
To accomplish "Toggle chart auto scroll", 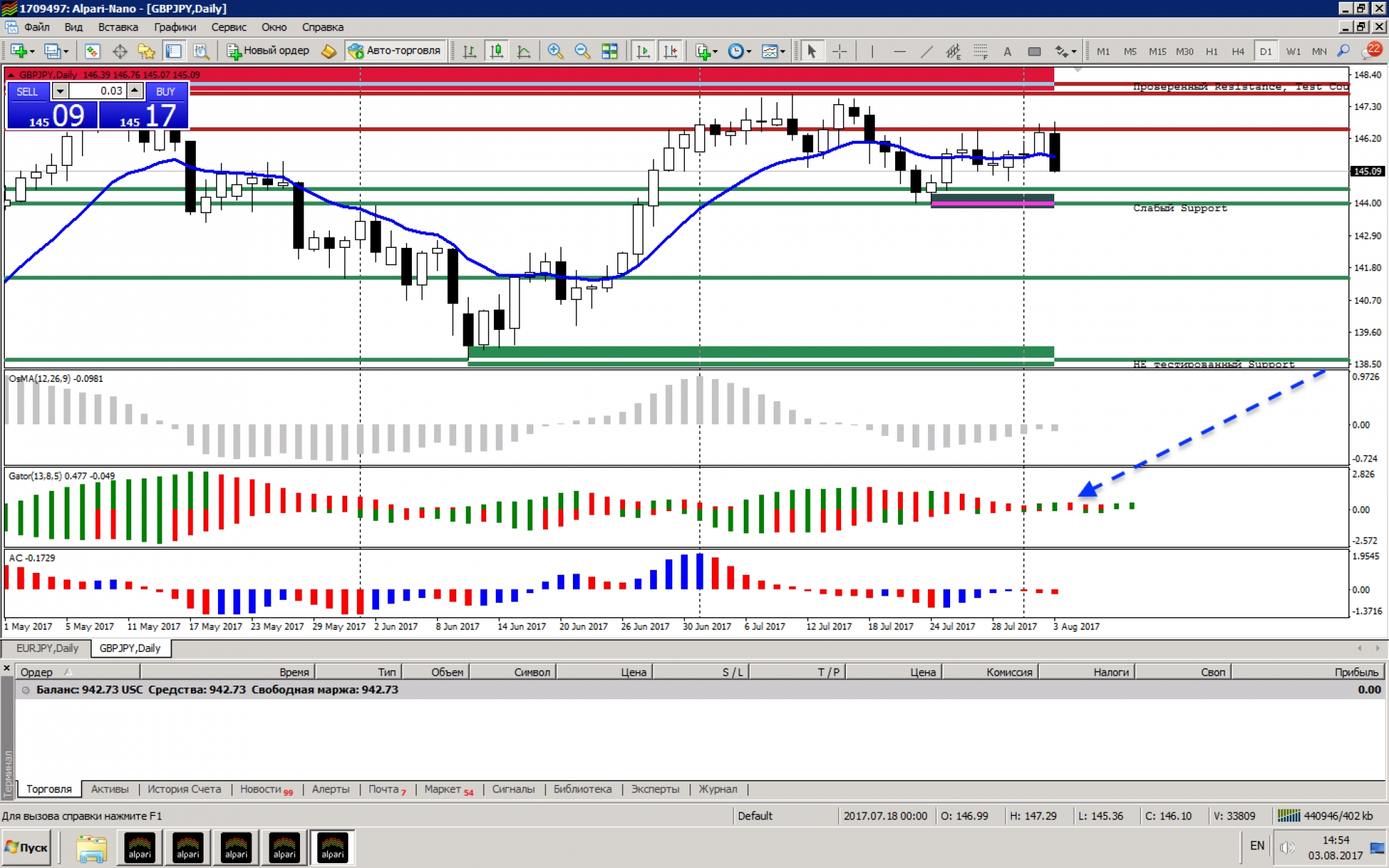I will [x=643, y=51].
